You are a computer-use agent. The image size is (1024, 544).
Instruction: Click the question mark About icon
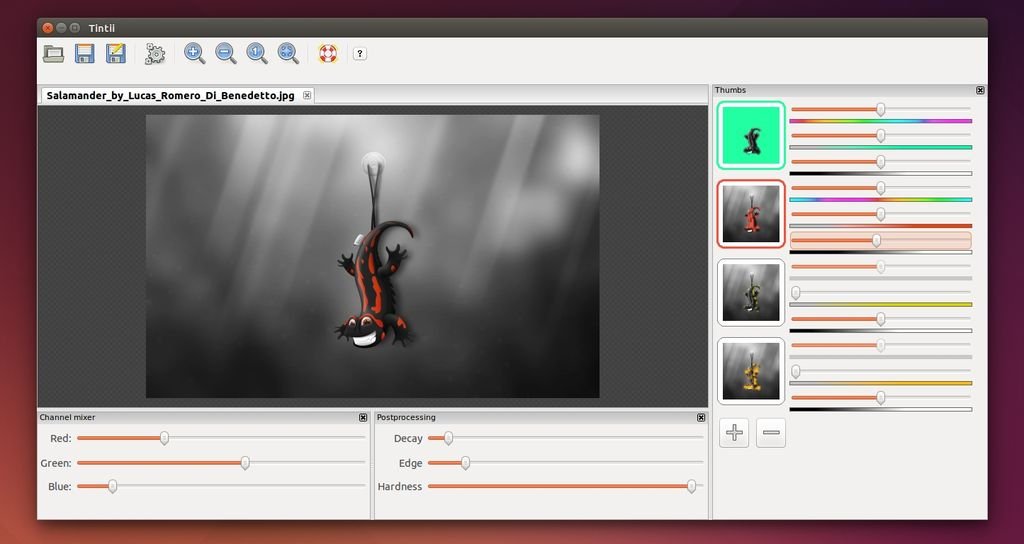[x=360, y=53]
